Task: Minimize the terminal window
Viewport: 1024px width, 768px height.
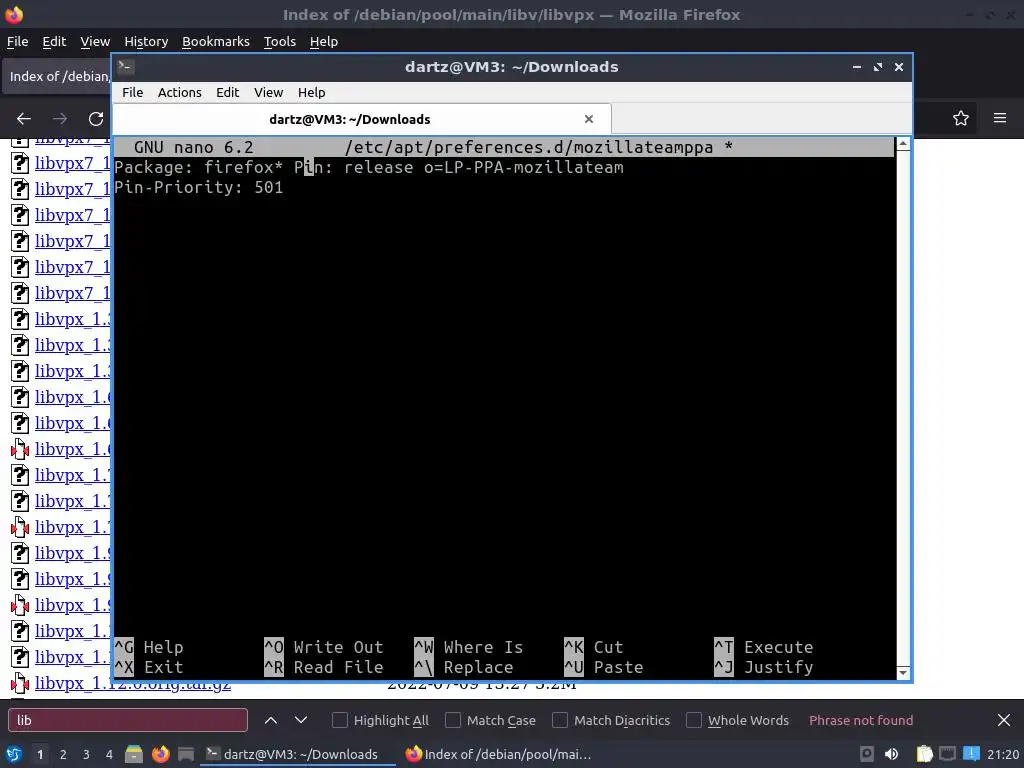Action: [857, 67]
